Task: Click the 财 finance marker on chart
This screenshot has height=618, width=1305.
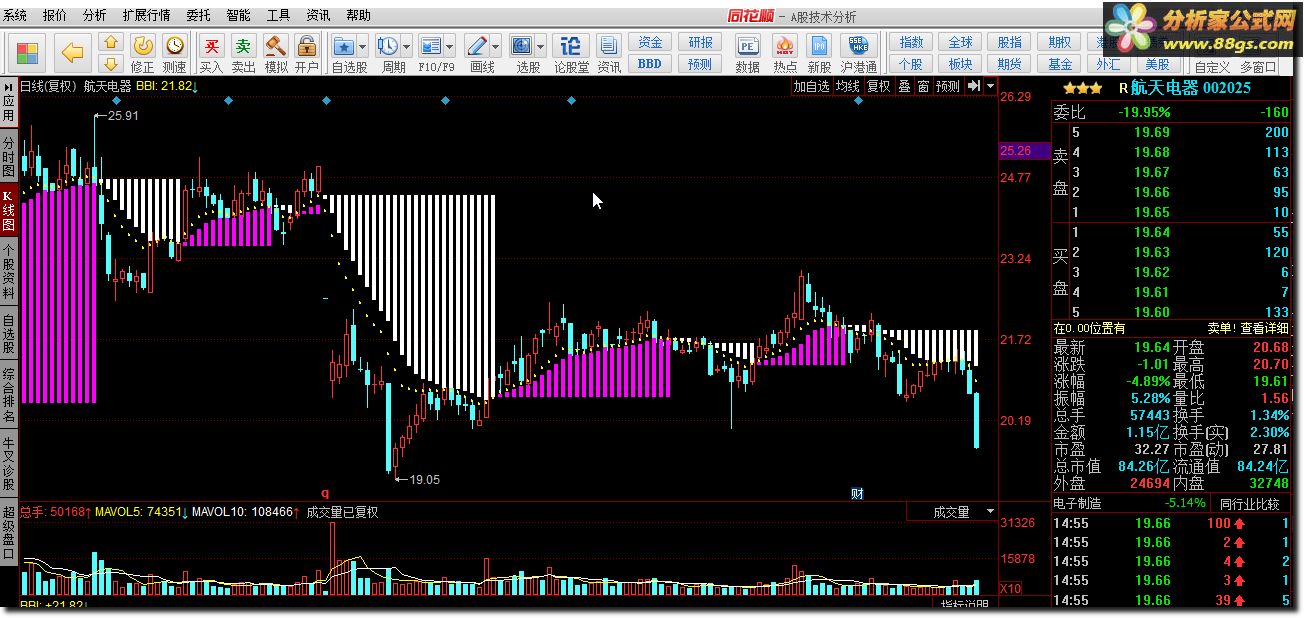Action: [857, 493]
